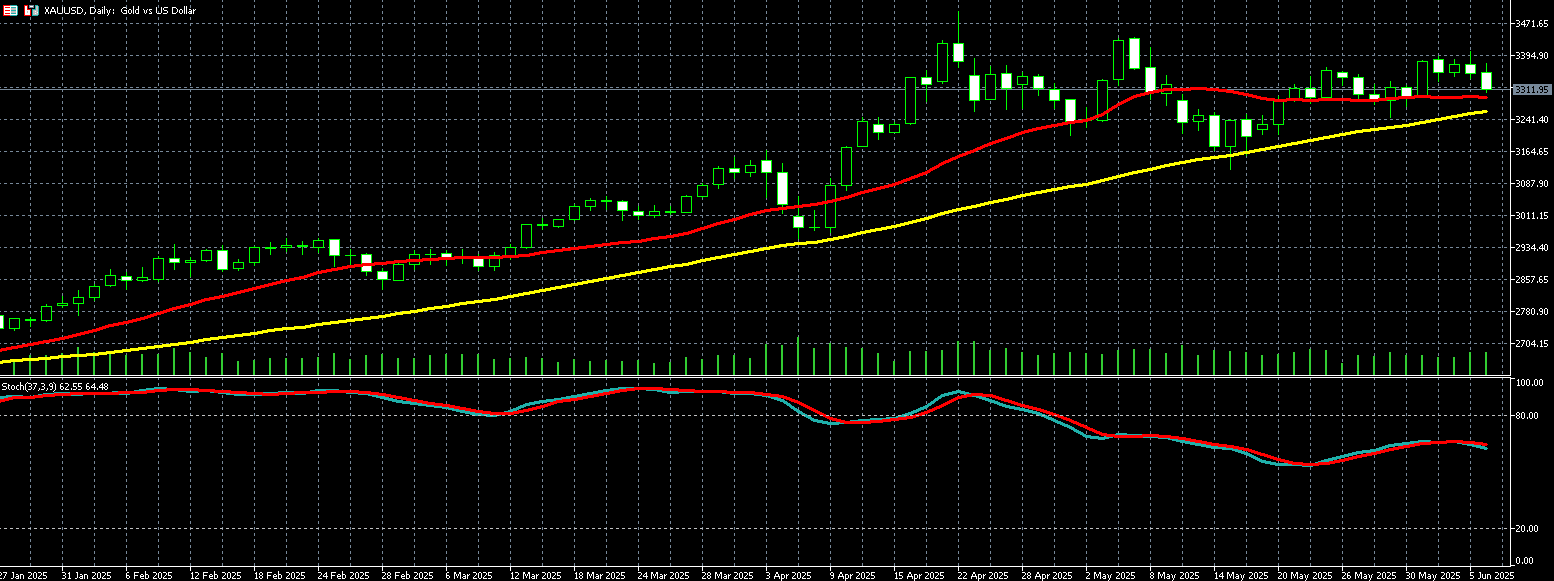Screen dimensions: 1554x581
Task: Click the 3011.15 price scale label
Action: click(x=1531, y=215)
